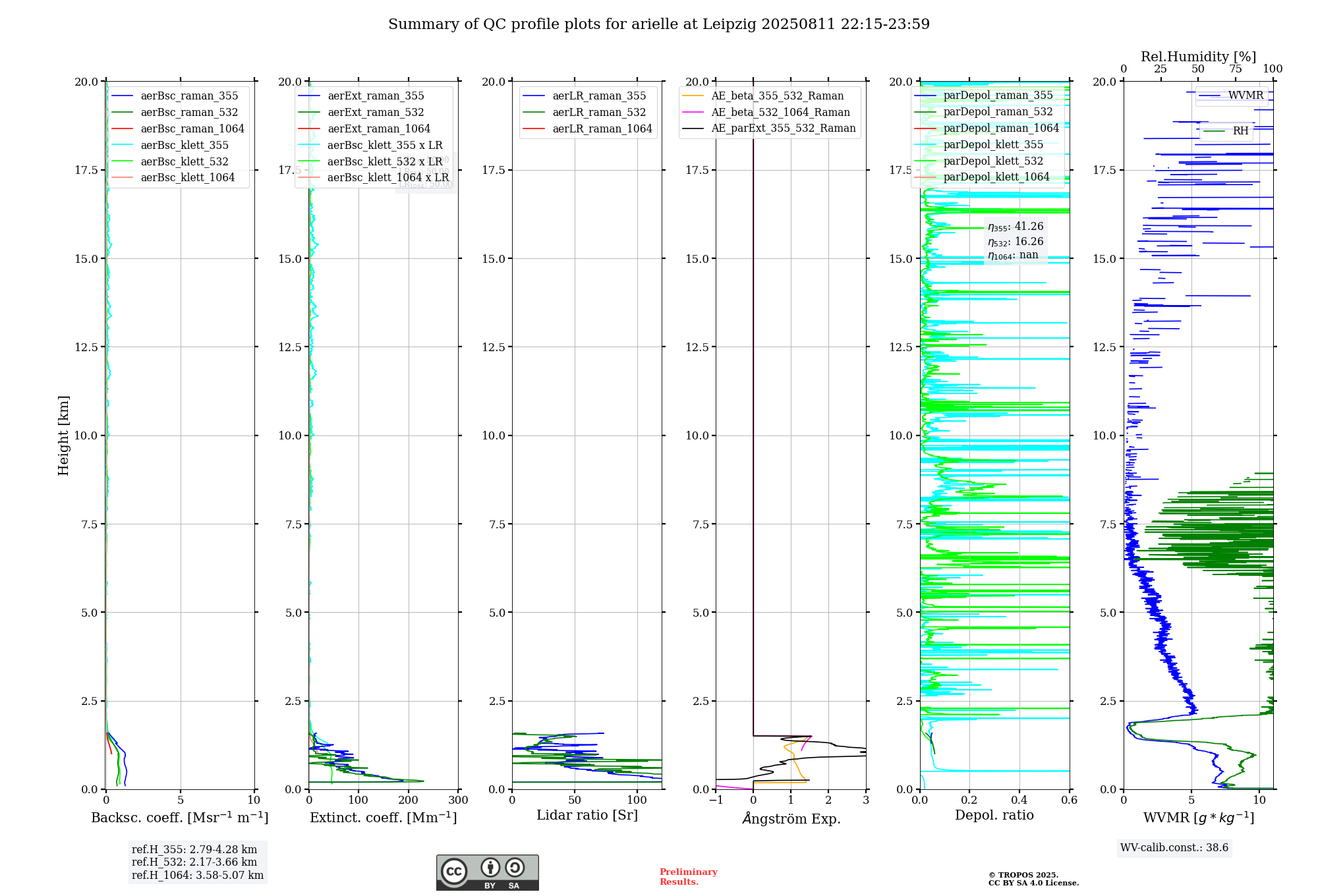Click the Depol. ratio axis label
Image resolution: width=1318 pixels, height=896 pixels.
point(994,816)
